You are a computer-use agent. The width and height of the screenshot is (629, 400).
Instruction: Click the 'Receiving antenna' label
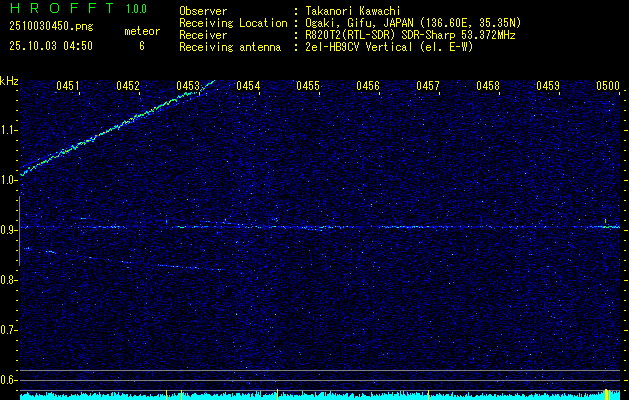coord(230,47)
